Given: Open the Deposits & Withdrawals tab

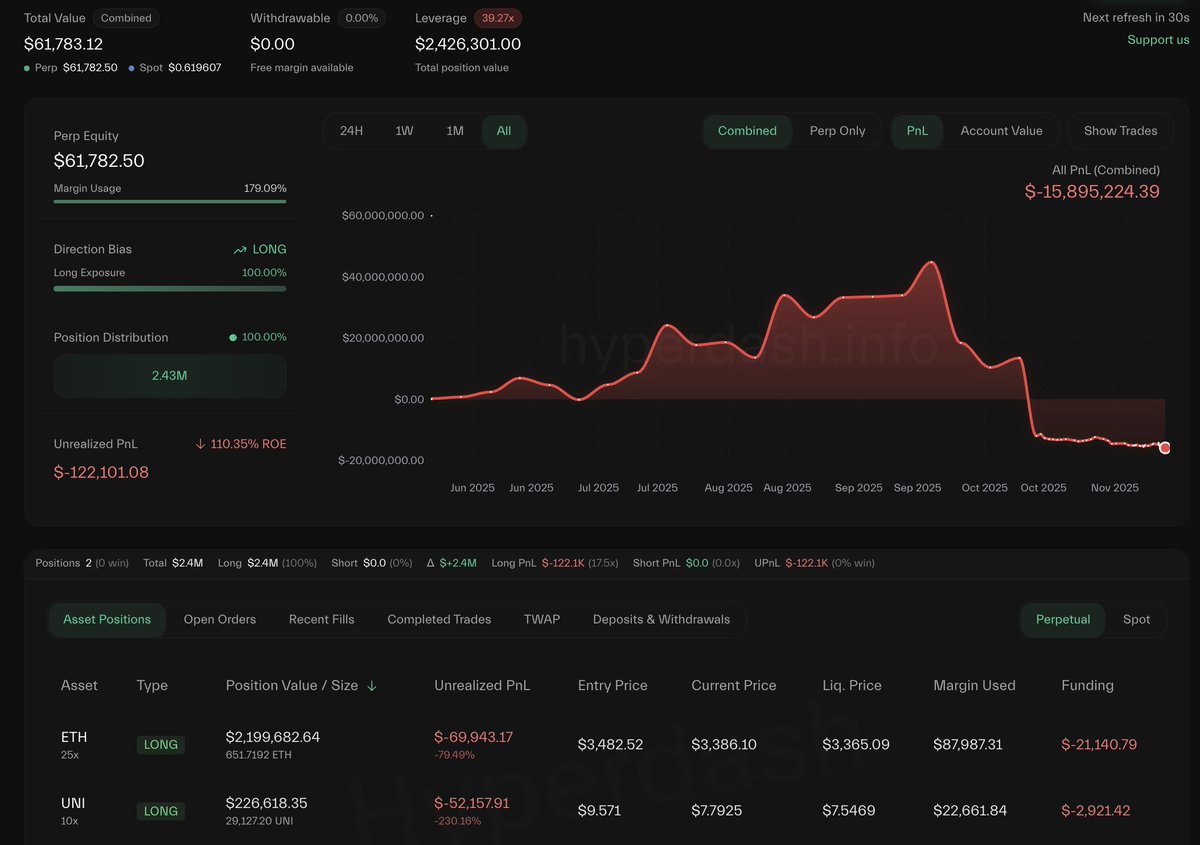Looking at the screenshot, I should (661, 620).
